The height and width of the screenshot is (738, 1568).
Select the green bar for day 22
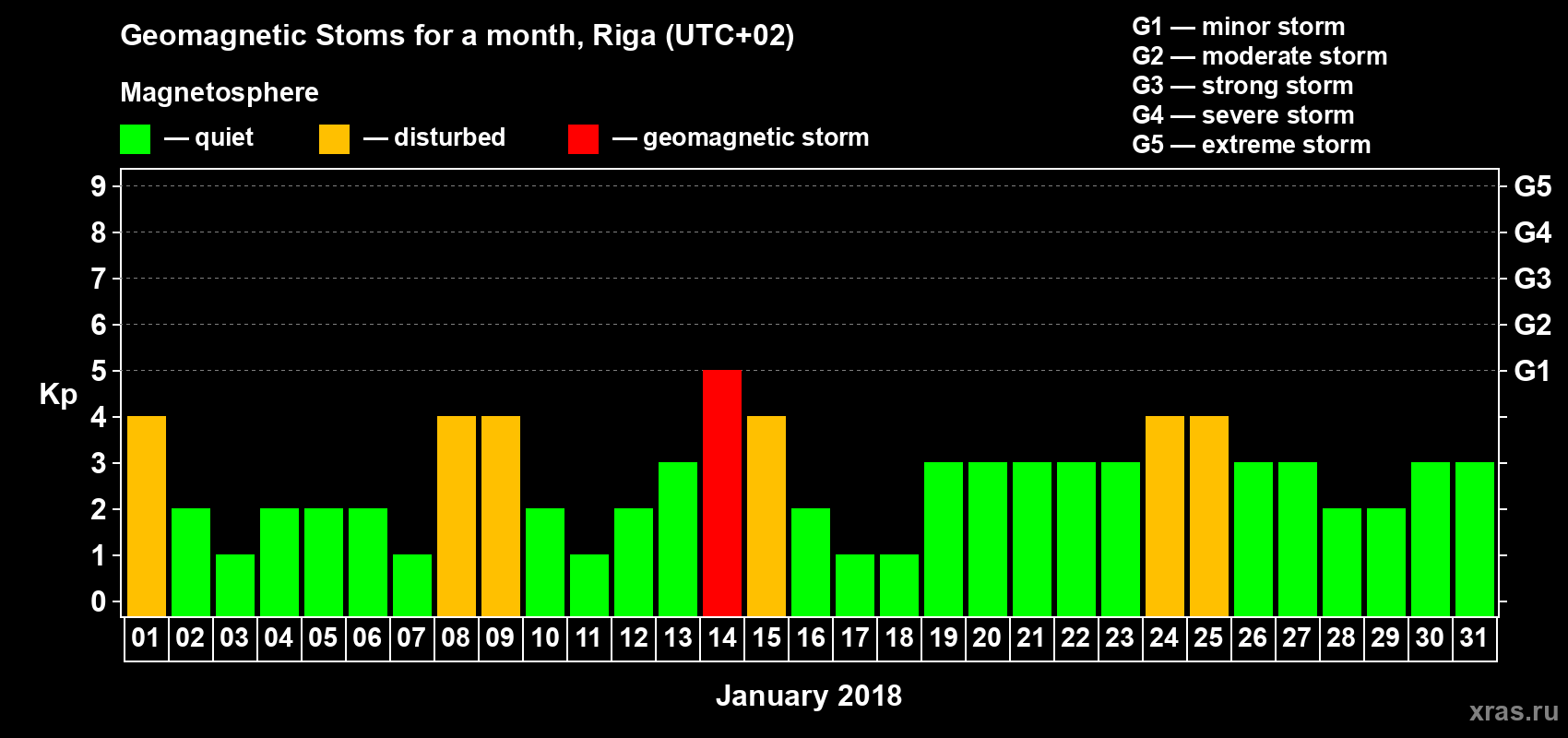[x=1076, y=539]
